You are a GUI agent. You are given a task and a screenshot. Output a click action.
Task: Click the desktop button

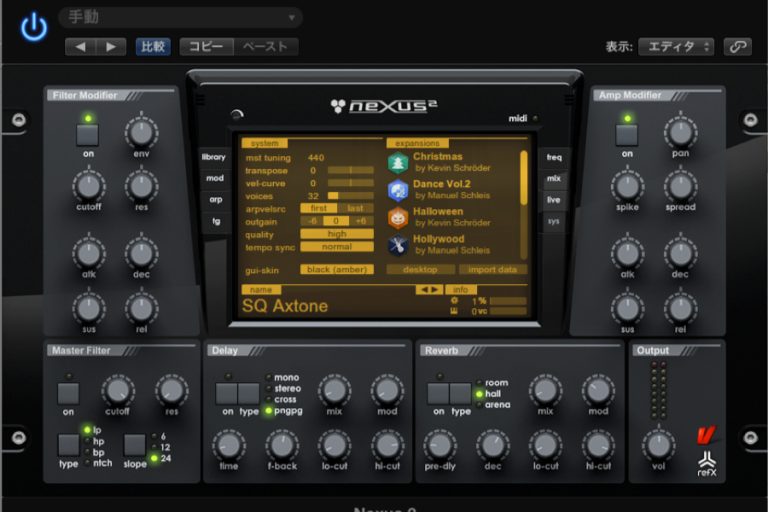[x=420, y=269]
